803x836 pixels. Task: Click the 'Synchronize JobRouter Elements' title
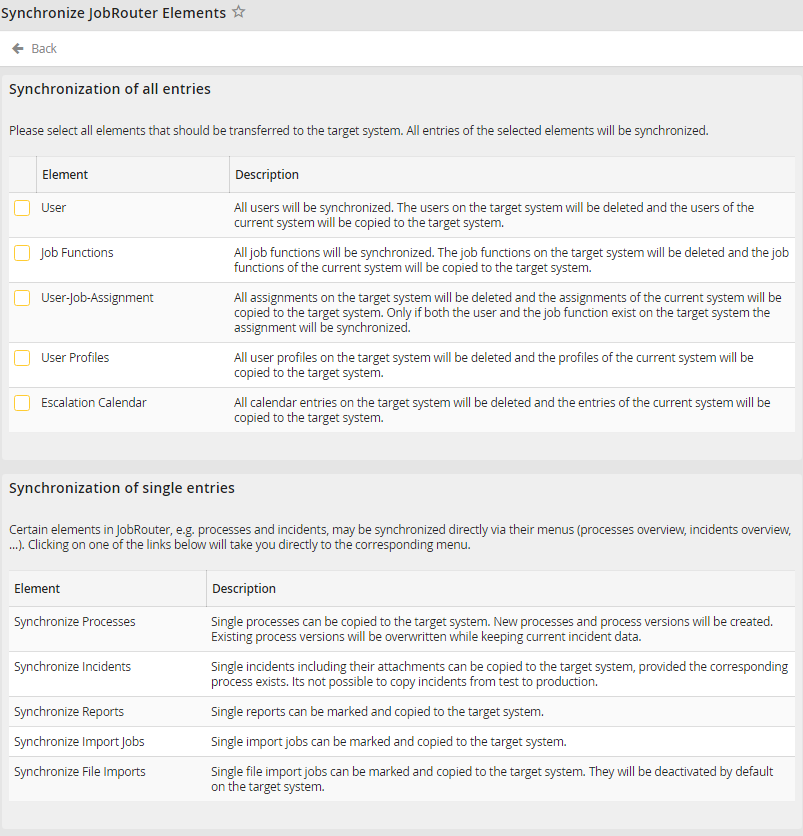114,13
